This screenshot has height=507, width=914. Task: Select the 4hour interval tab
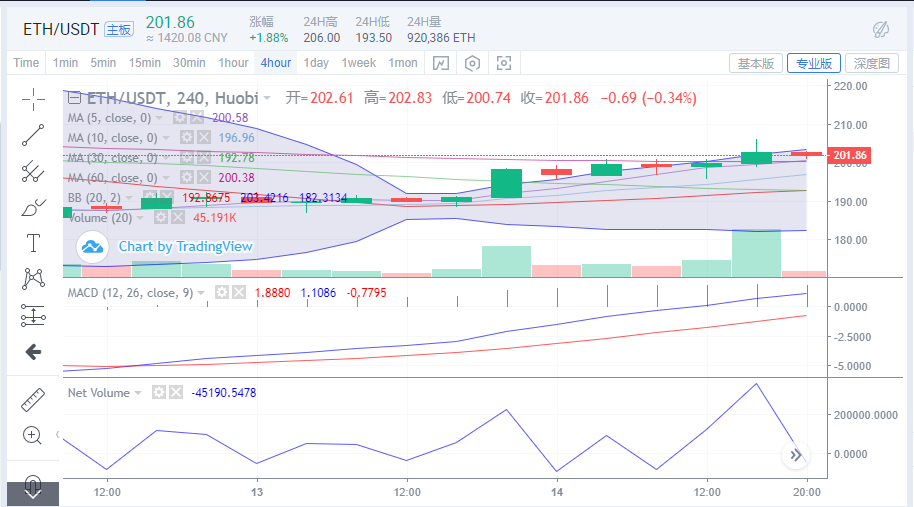pyautogui.click(x=276, y=63)
